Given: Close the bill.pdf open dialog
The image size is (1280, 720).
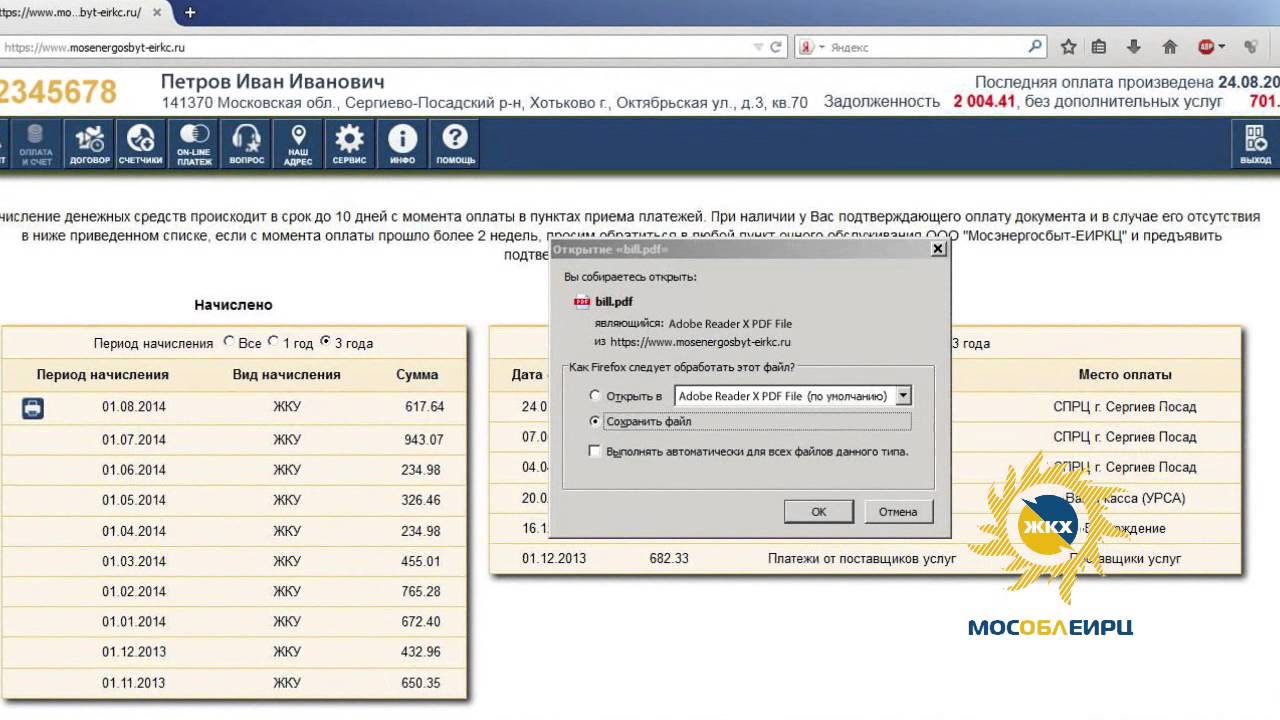Looking at the screenshot, I should click(x=938, y=249).
